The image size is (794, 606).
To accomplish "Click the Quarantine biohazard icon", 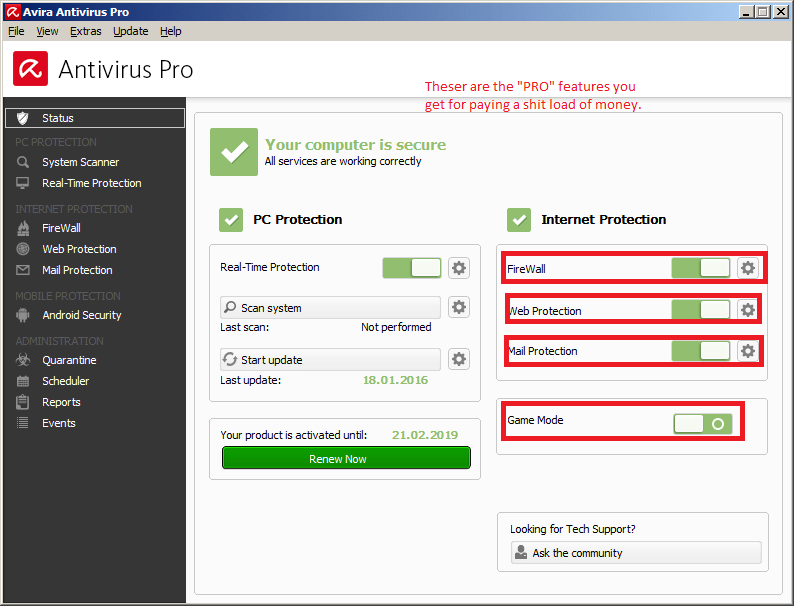I will [x=23, y=360].
